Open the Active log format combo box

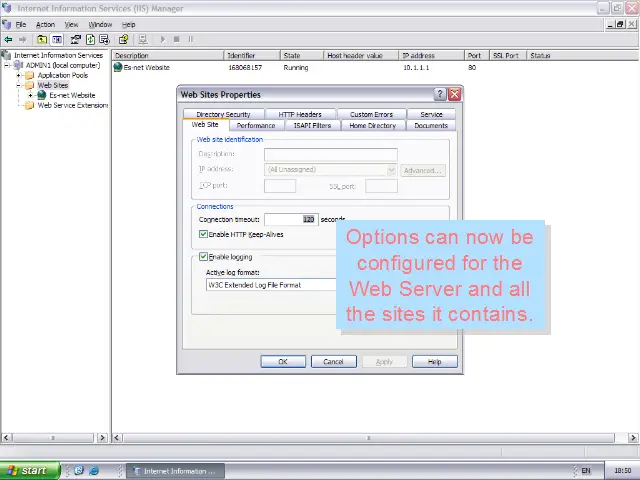tap(271, 285)
